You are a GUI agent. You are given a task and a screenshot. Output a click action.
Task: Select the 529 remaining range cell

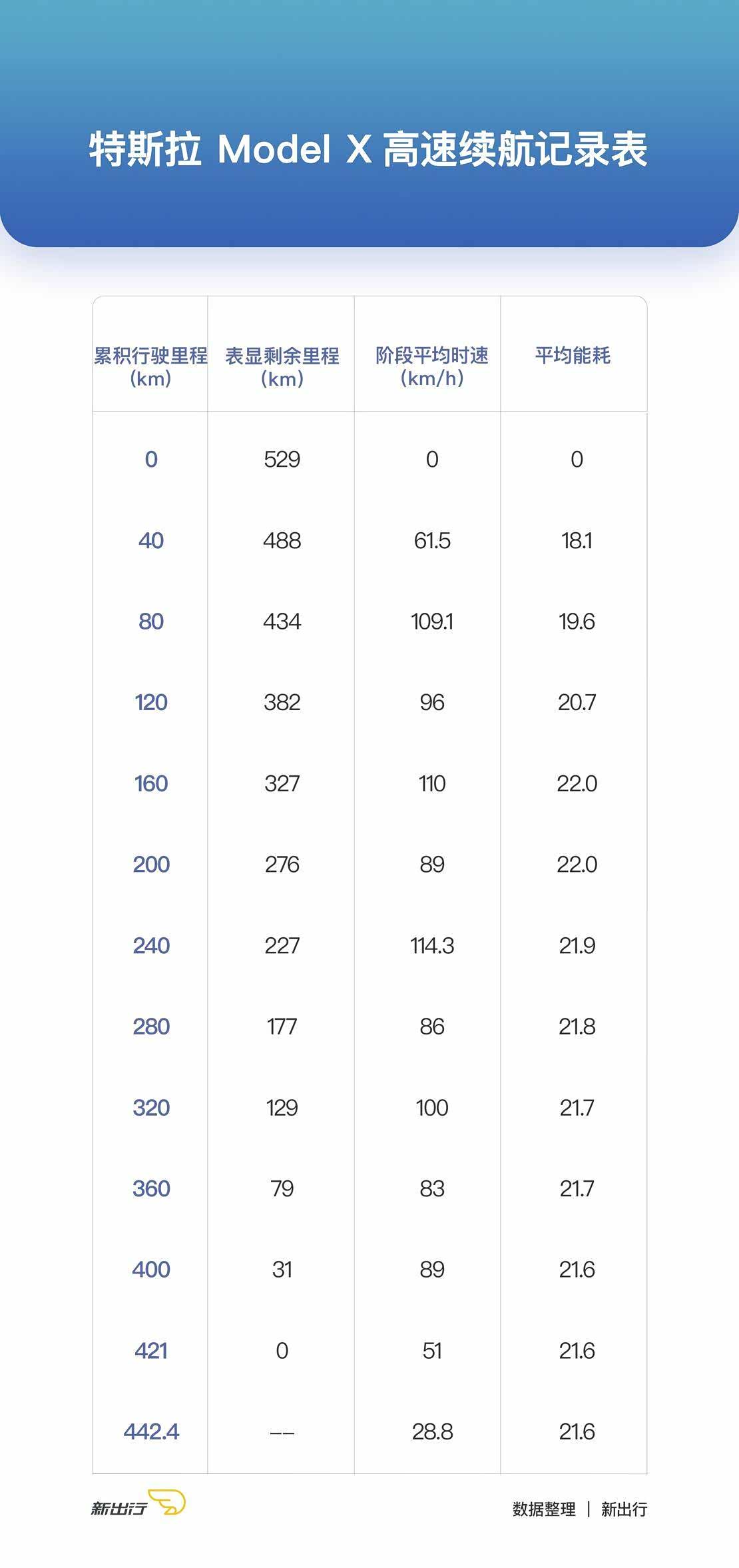tap(282, 460)
